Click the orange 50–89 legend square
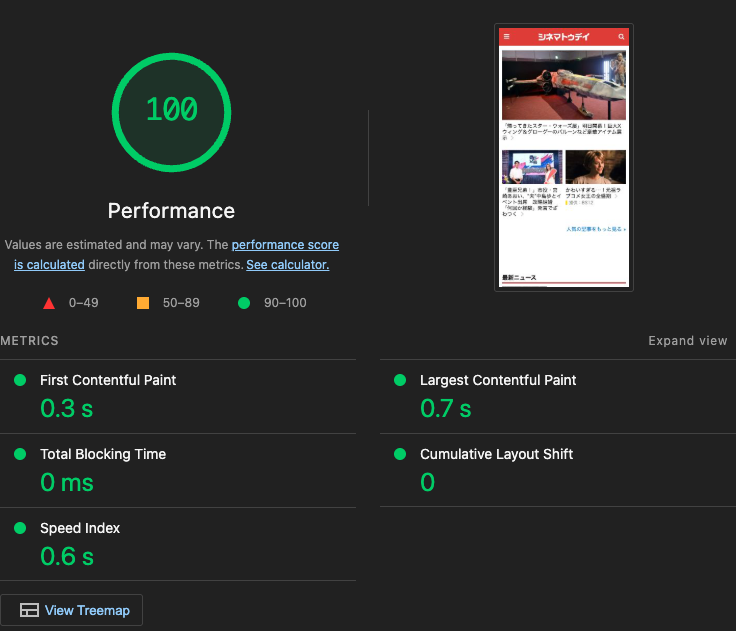The image size is (736, 631). [x=143, y=303]
